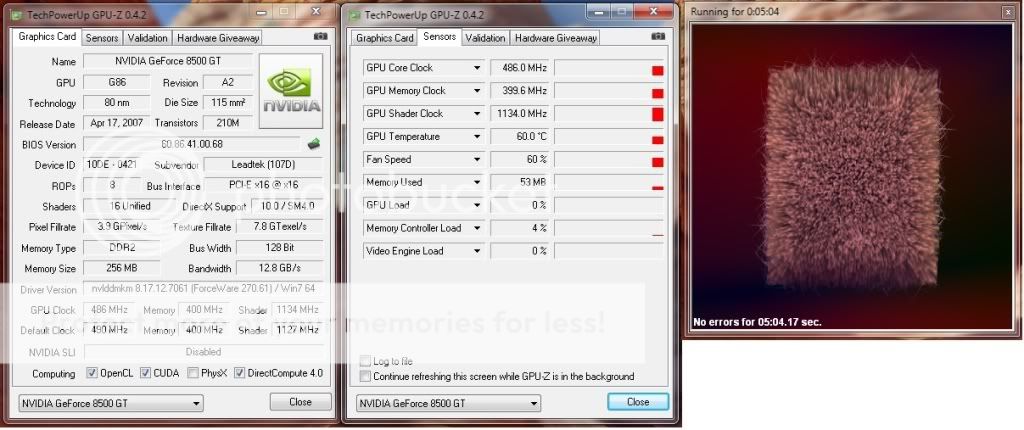Click the 128 Bit bus width value
The height and width of the screenshot is (430, 1024).
tap(280, 248)
